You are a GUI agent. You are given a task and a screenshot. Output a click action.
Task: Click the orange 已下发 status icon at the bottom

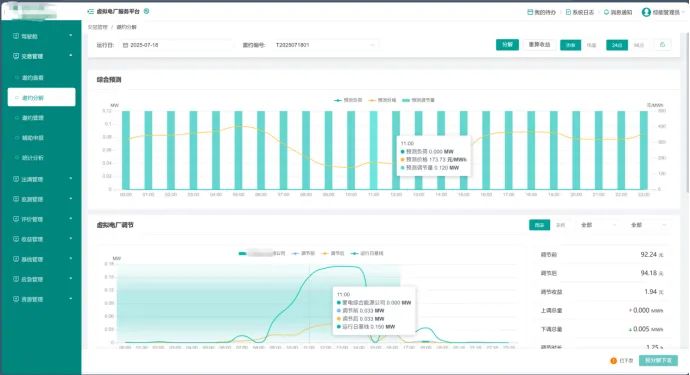tap(613, 361)
